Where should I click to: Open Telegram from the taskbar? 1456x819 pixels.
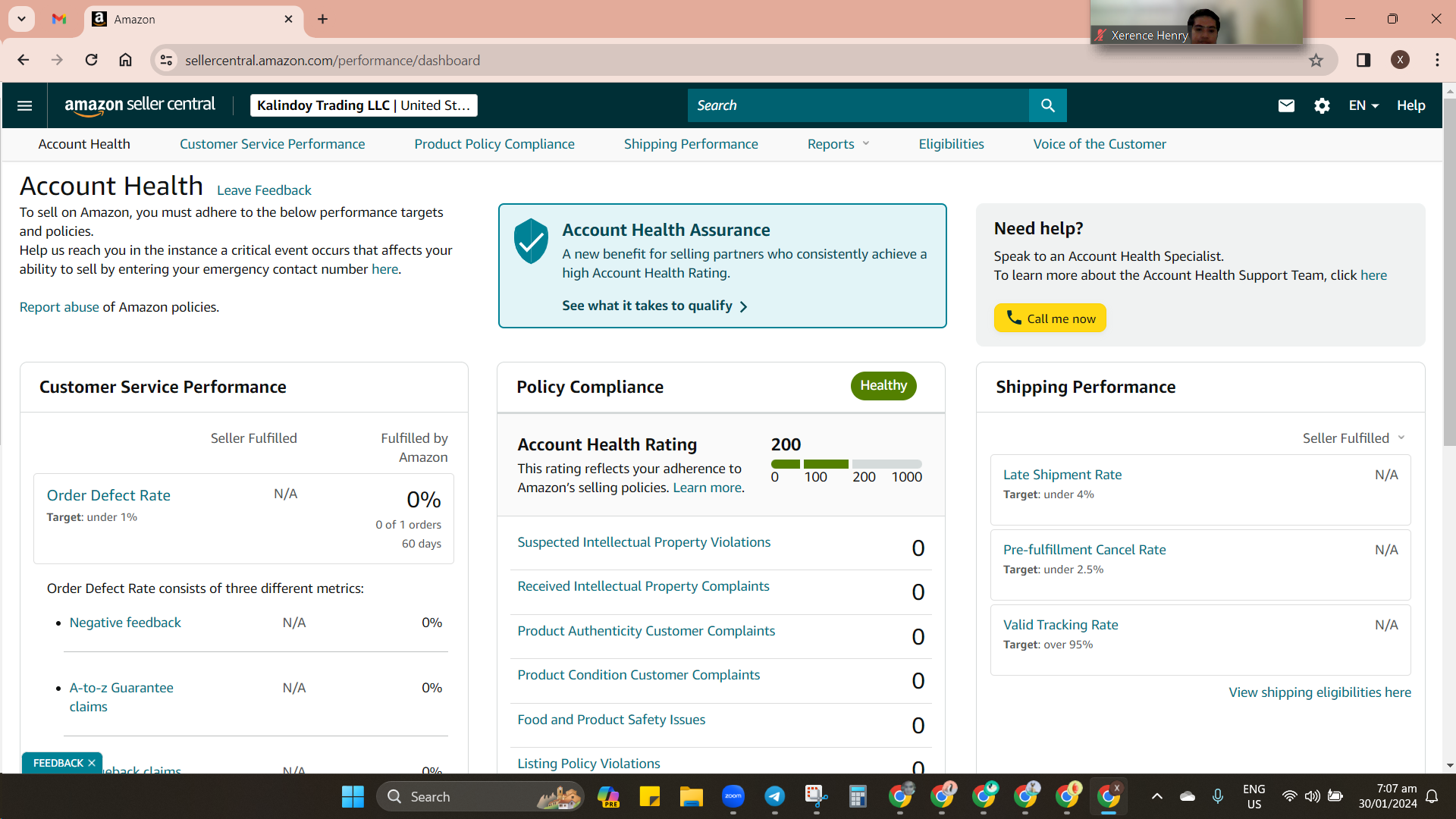(x=774, y=796)
